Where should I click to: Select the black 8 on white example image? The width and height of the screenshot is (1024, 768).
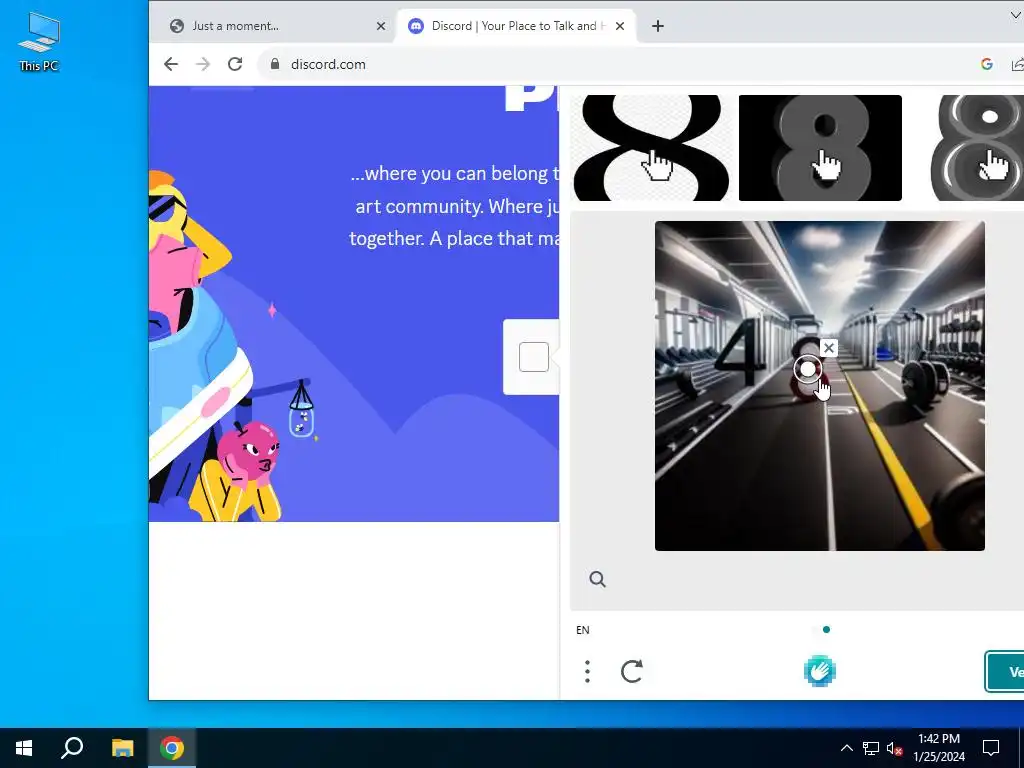pyautogui.click(x=653, y=148)
